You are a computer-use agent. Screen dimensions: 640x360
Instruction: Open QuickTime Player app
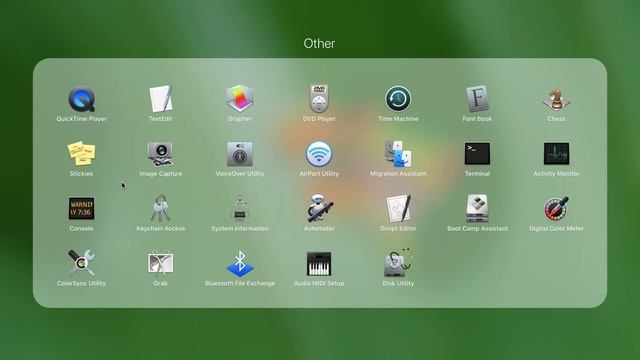tap(82, 99)
